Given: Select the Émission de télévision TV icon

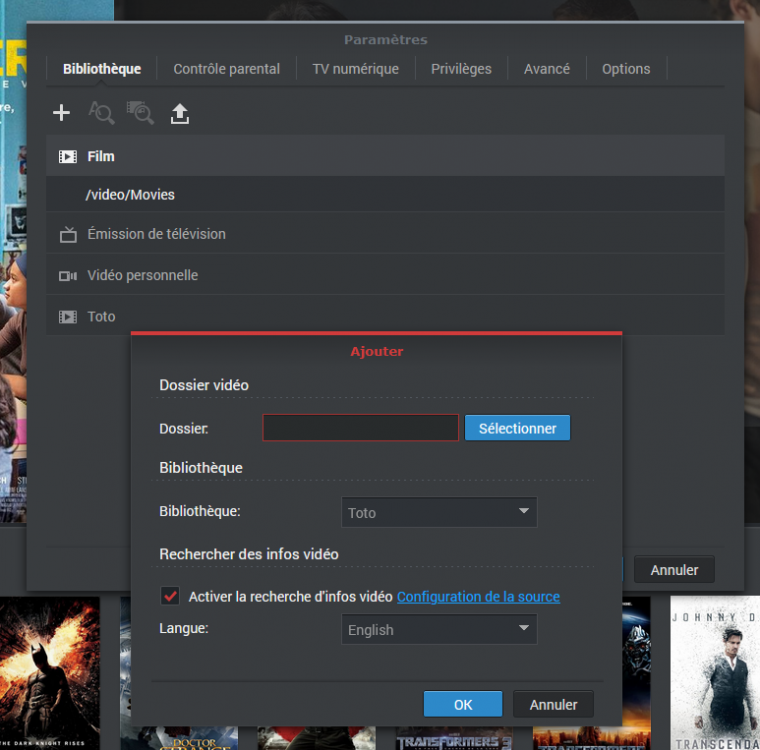Looking at the screenshot, I should point(68,235).
